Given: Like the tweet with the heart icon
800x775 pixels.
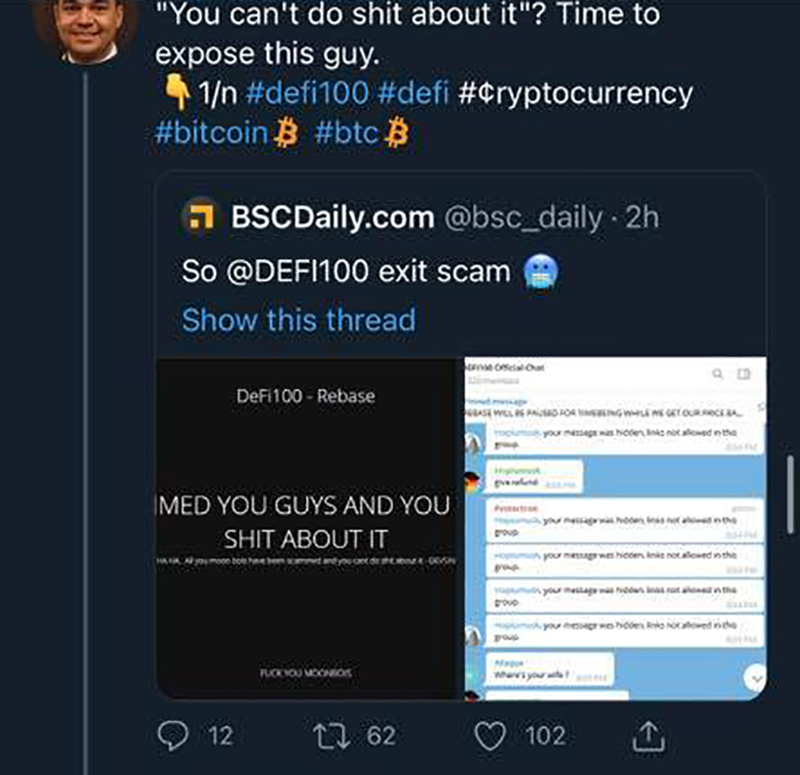Looking at the screenshot, I should click(490, 736).
